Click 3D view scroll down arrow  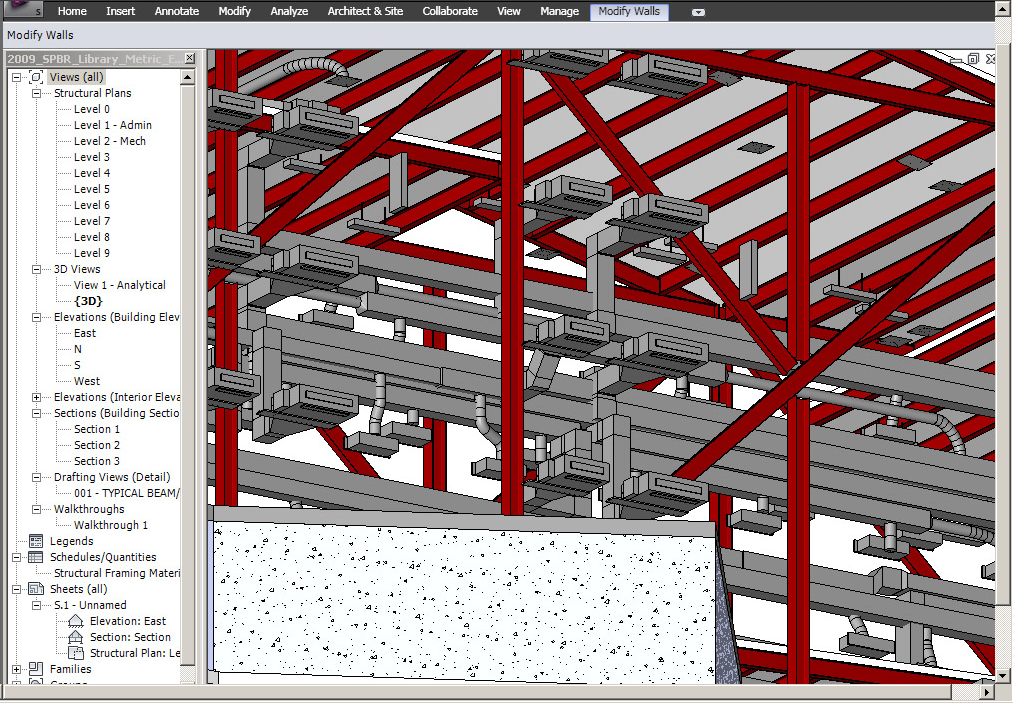(1003, 675)
